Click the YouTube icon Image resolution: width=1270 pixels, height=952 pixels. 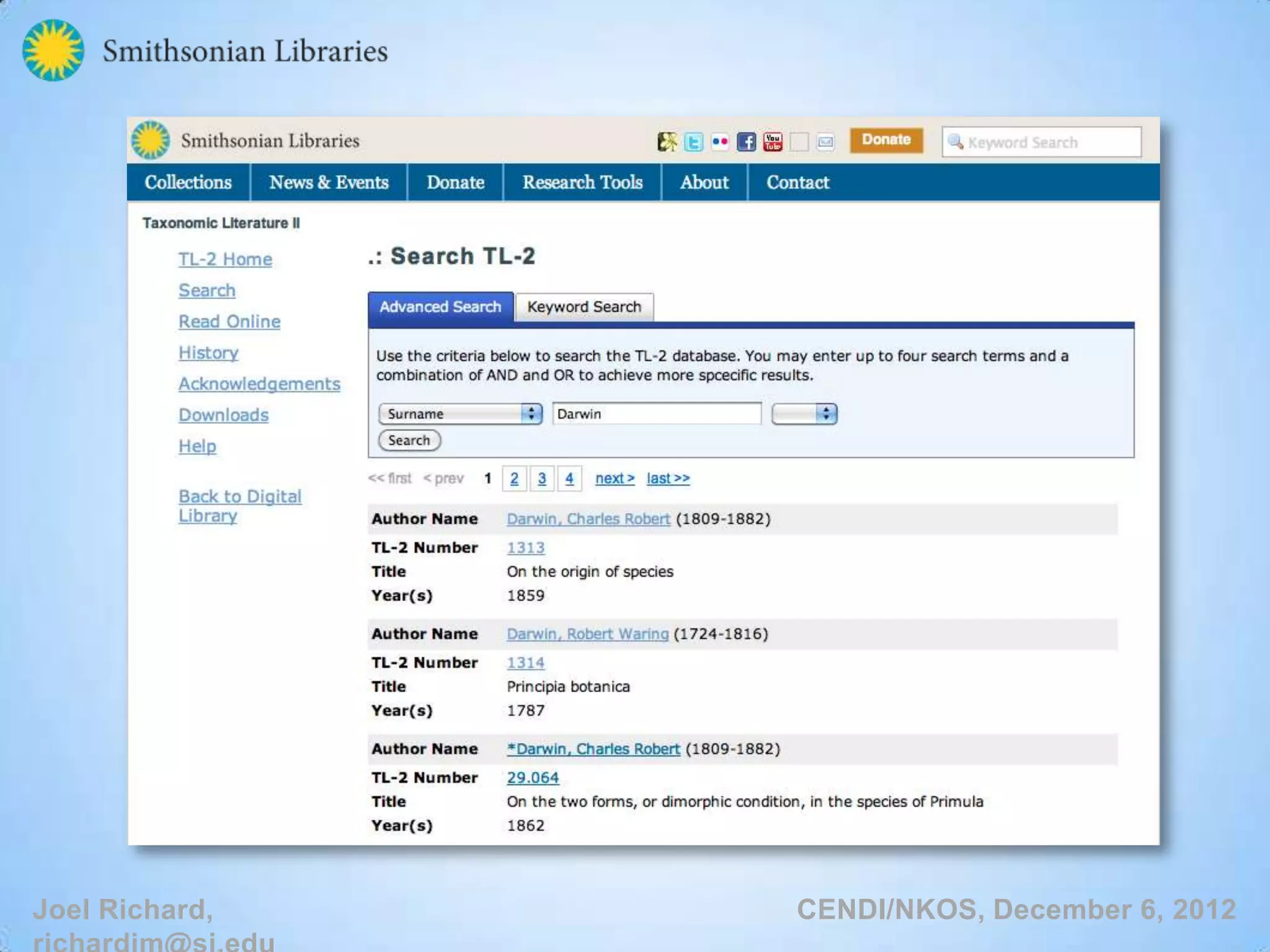coord(773,142)
